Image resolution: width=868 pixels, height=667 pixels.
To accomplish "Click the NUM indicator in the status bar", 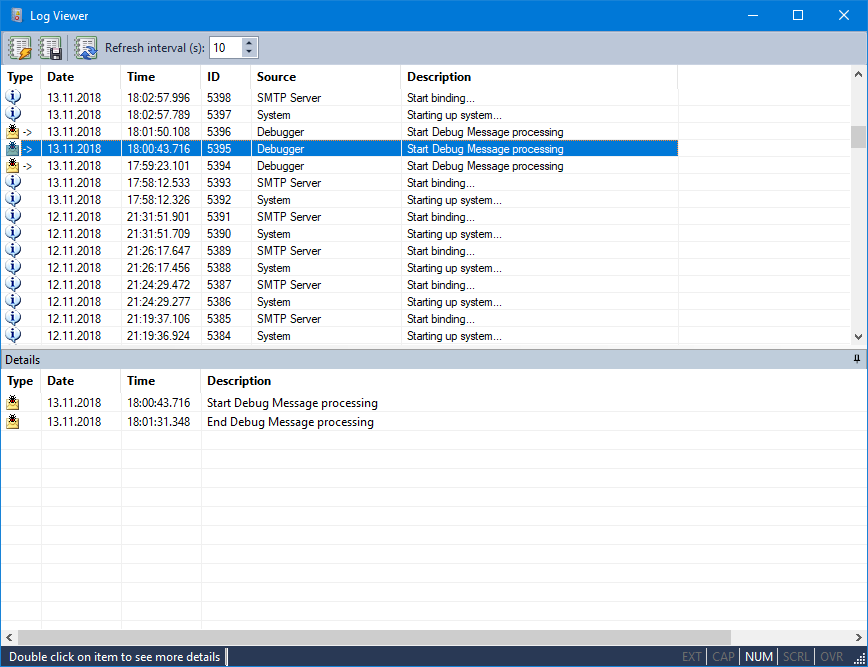I will point(758,657).
